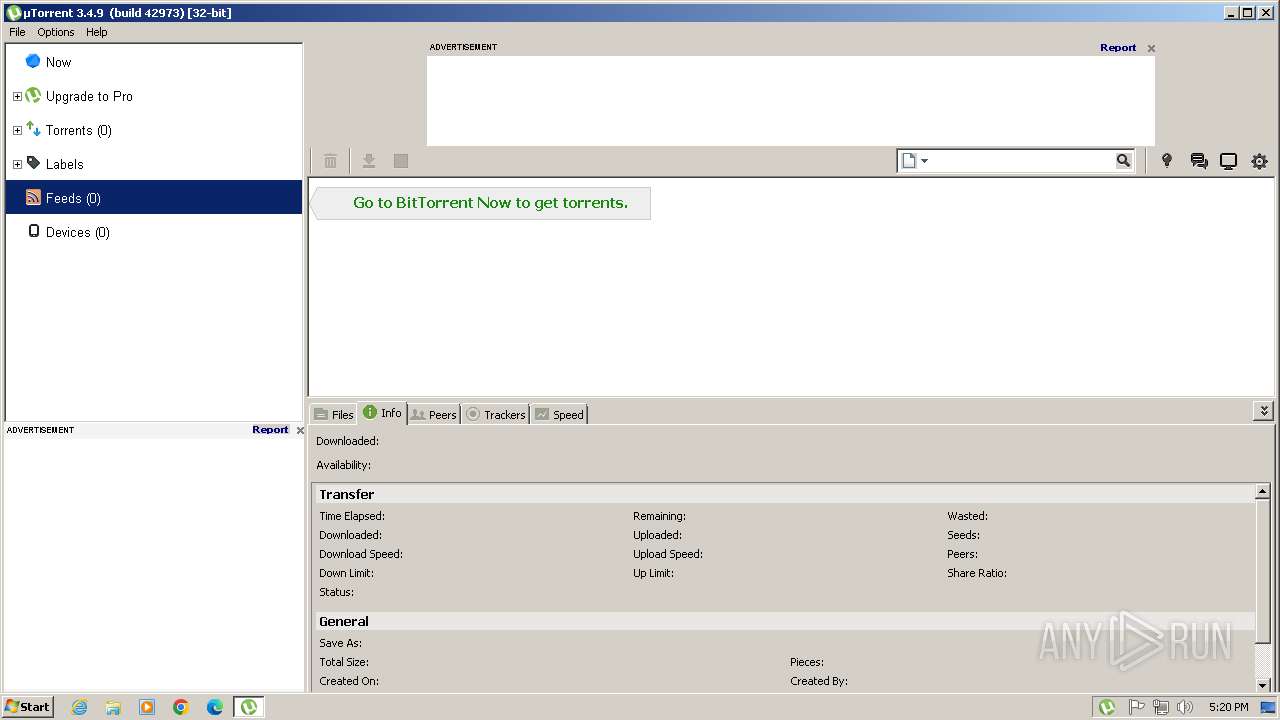The image size is (1280, 720).
Task: Open media player taskbar icon
Action: [x=147, y=707]
